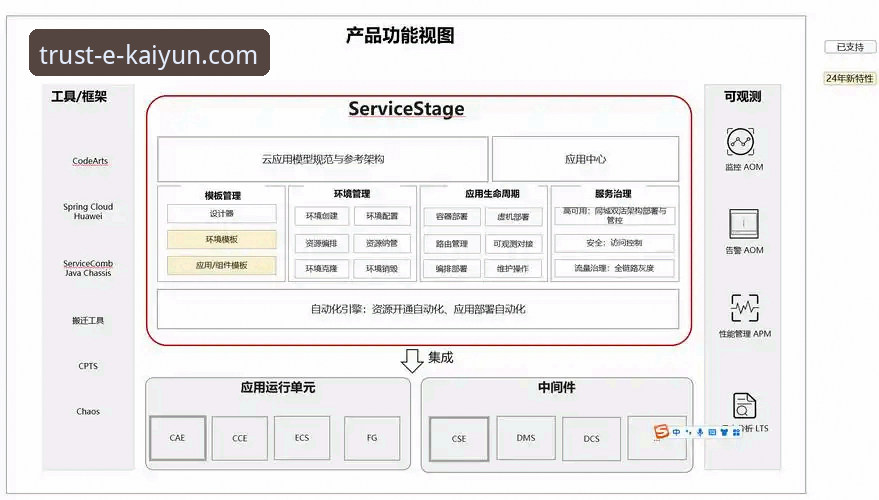Click the 24年新特性 legend box
The image size is (879, 500).
tap(849, 78)
